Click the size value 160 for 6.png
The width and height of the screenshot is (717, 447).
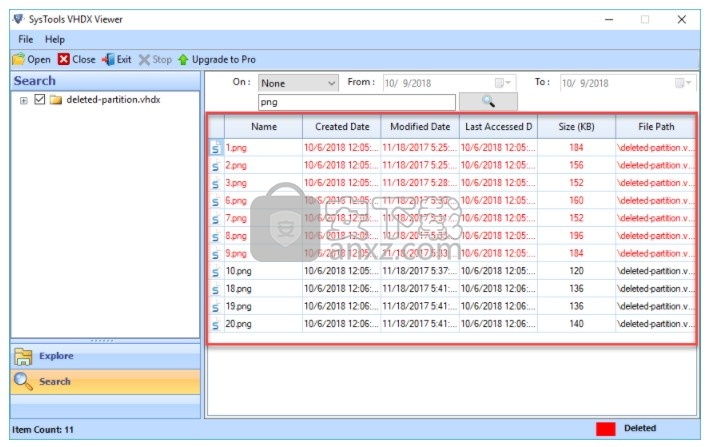[x=576, y=201]
